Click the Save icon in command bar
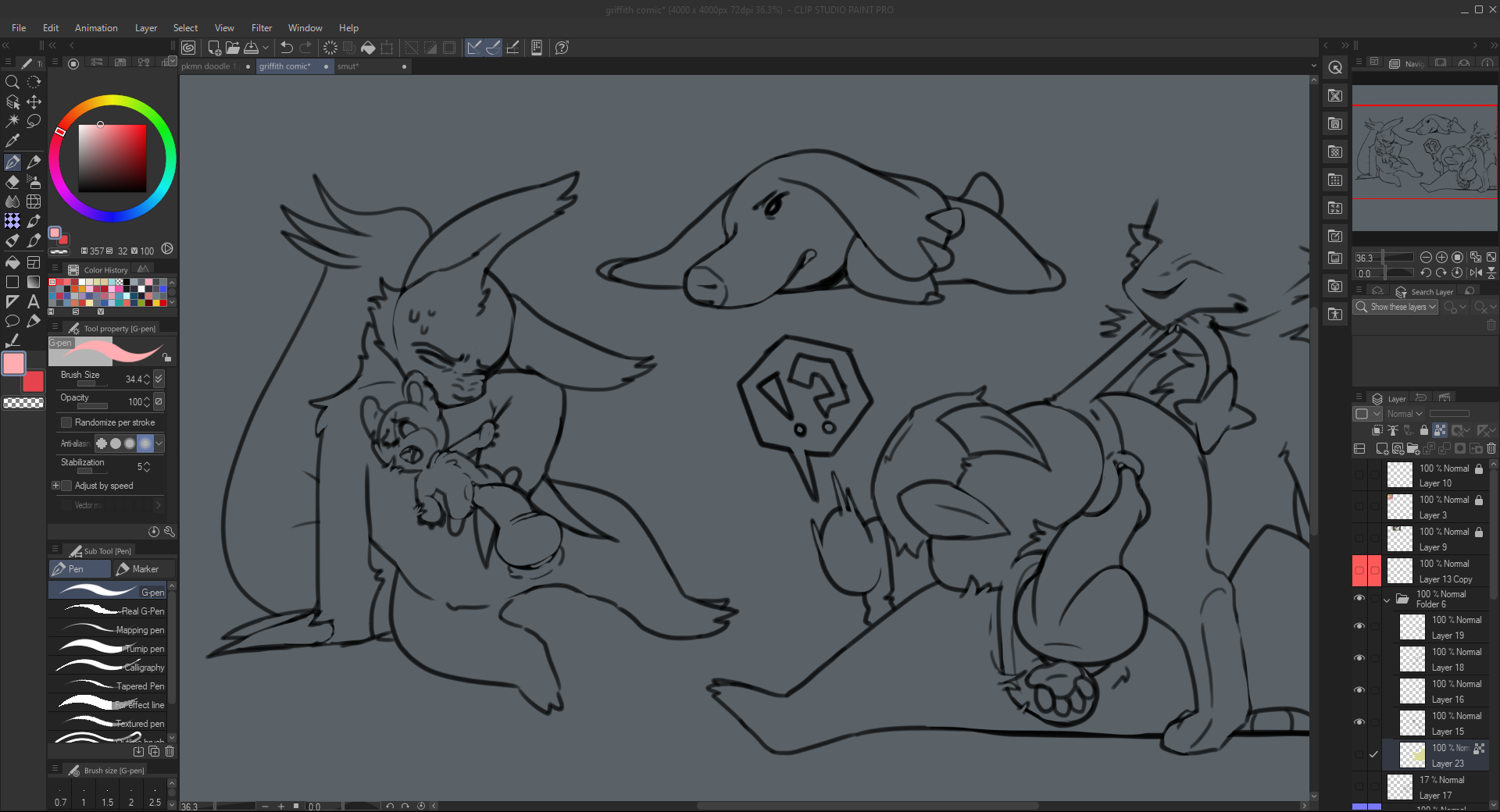Image resolution: width=1500 pixels, height=812 pixels. (x=252, y=48)
